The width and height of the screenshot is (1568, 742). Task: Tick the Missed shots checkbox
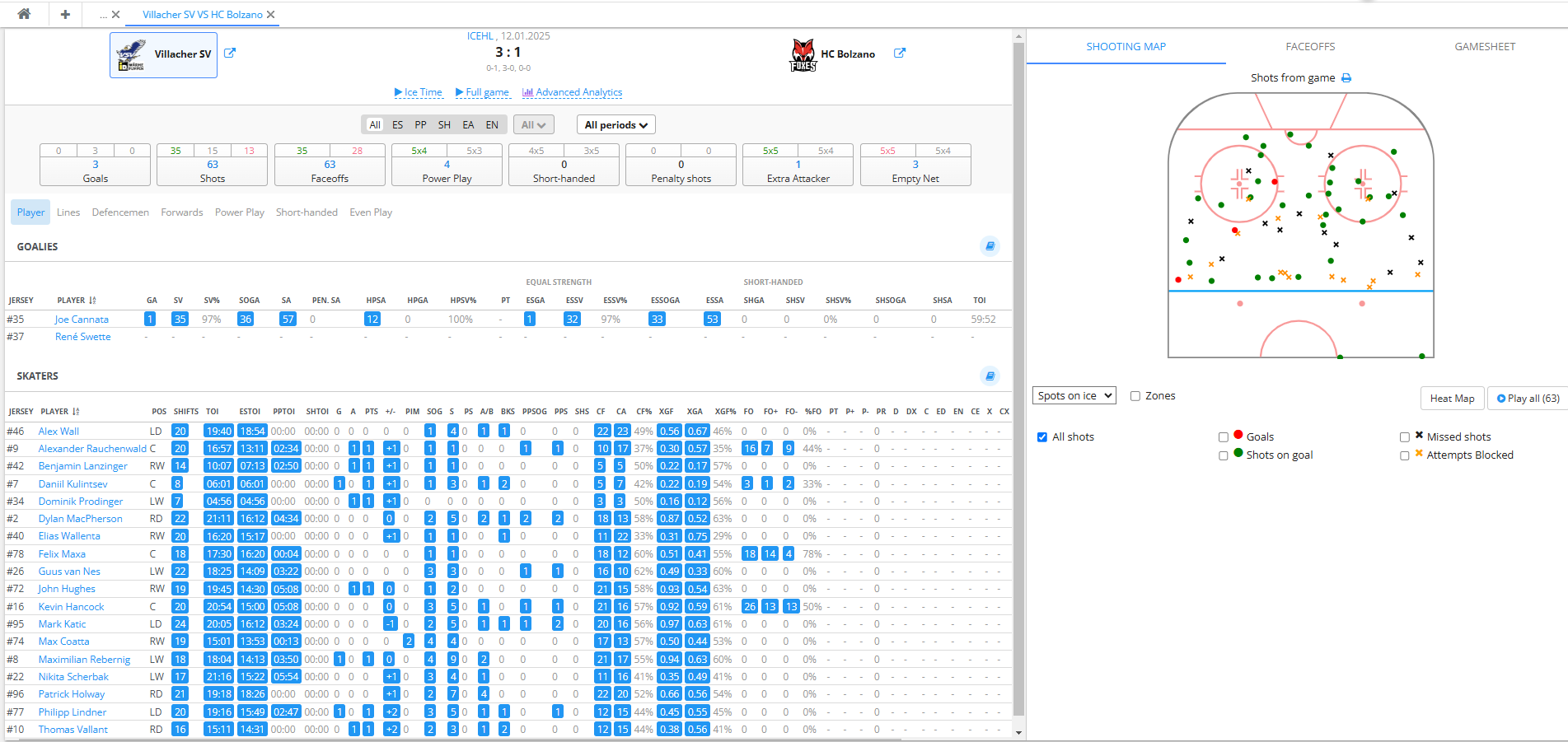coord(1405,437)
